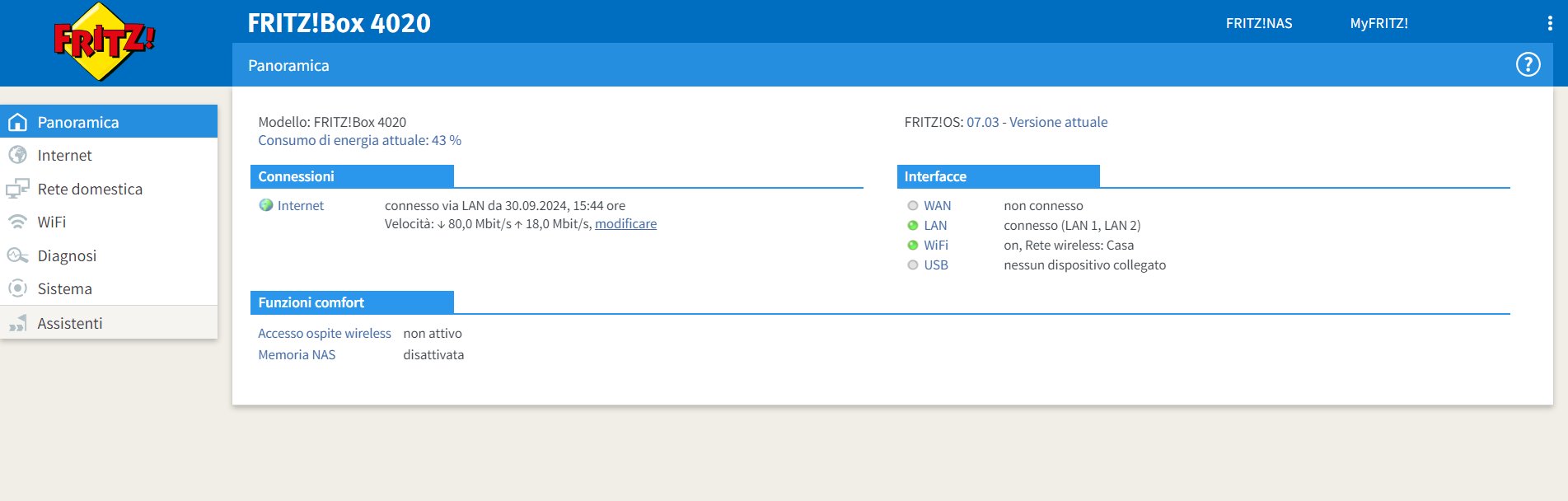Viewport: 1568px width, 501px height.
Task: Click 'on, Rete wireless: Casa' text
Action: click(1069, 245)
